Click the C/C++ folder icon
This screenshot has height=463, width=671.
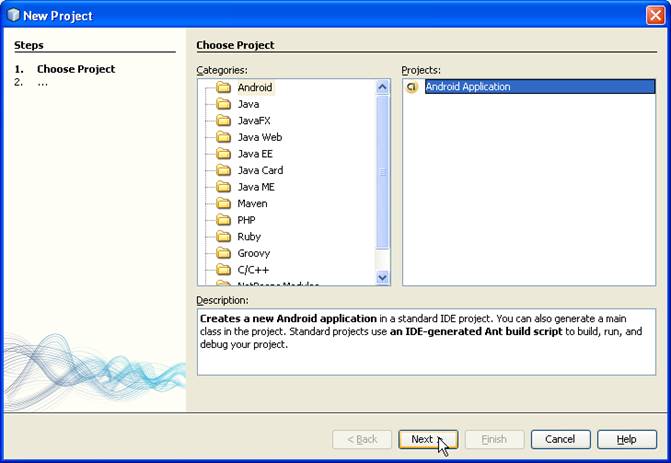click(x=223, y=270)
